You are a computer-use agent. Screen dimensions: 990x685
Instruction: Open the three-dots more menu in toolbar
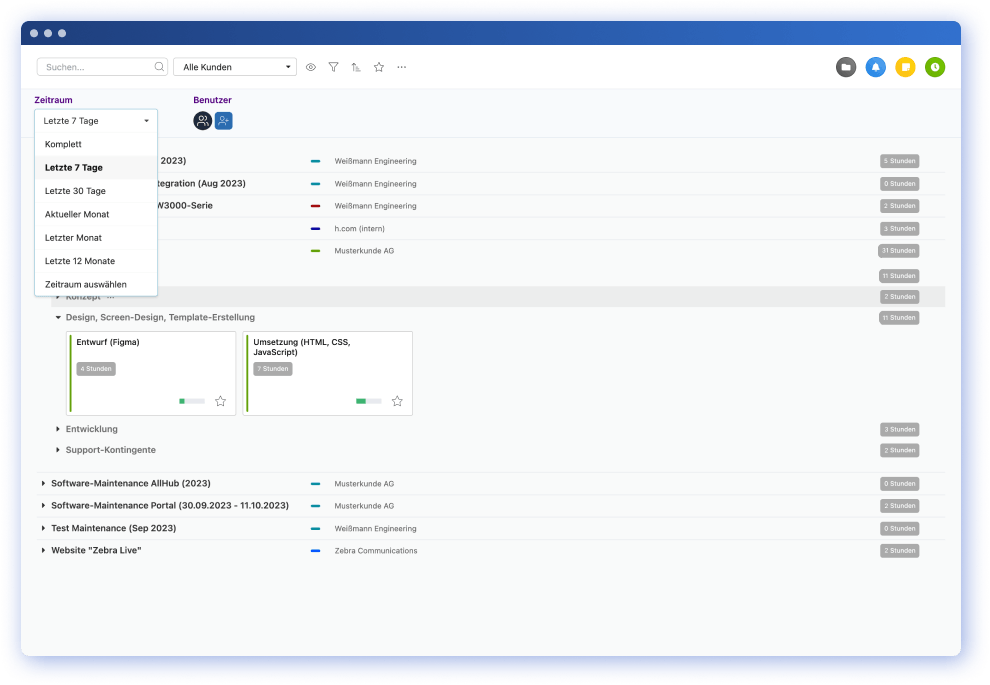tap(402, 67)
